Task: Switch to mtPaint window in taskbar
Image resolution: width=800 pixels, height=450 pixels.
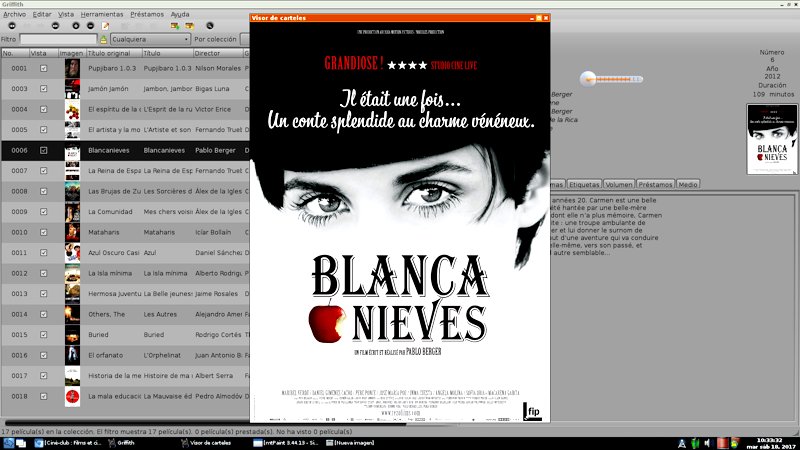Action: [286, 443]
